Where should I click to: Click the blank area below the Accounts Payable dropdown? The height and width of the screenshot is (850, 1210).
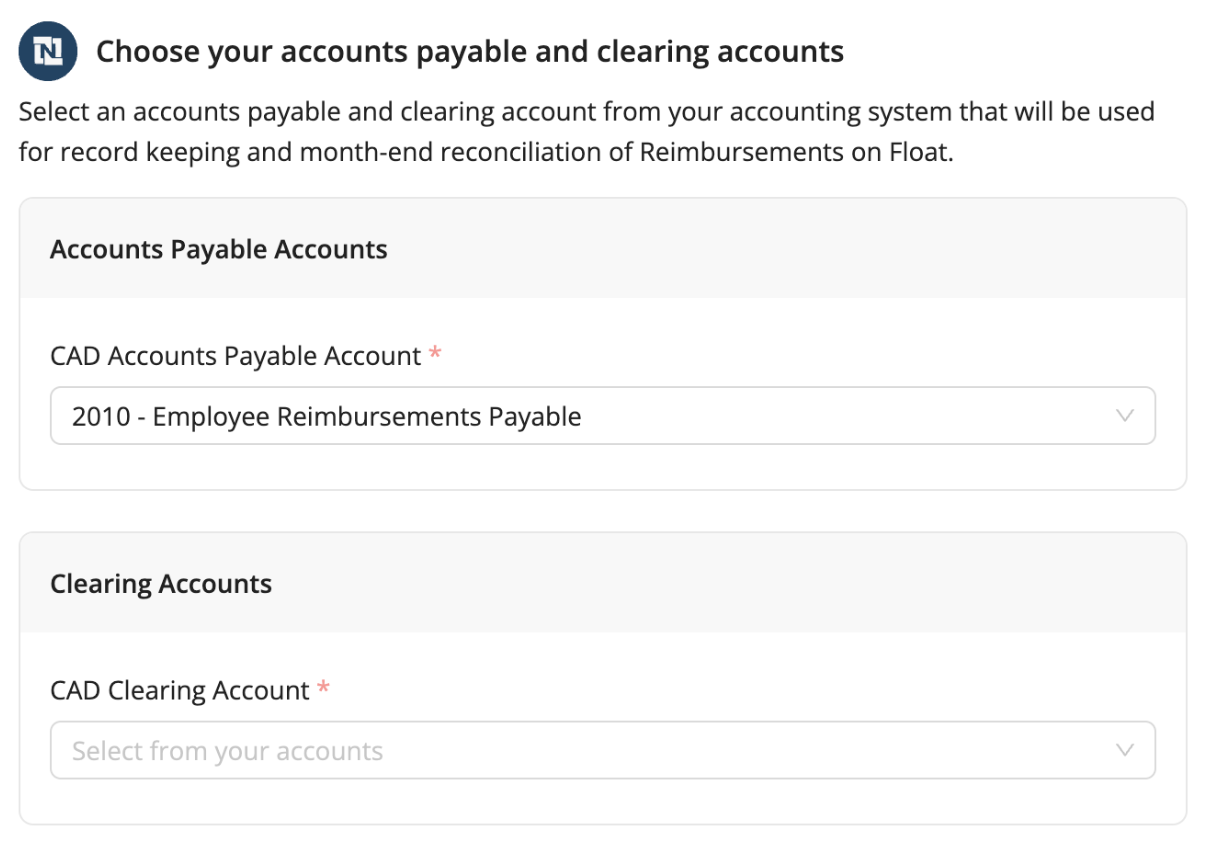point(603,467)
